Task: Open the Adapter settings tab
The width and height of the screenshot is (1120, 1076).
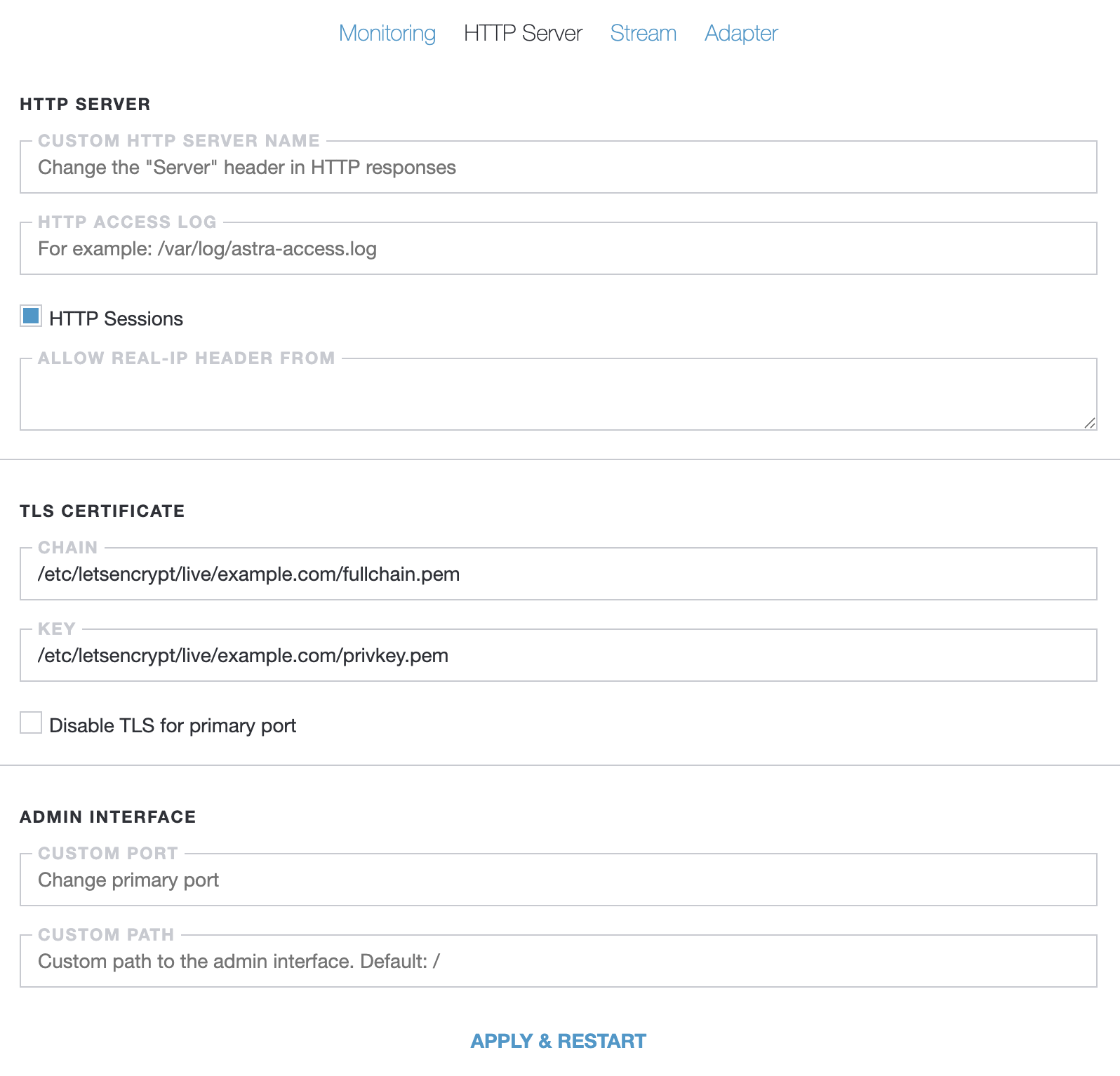Action: click(x=741, y=33)
